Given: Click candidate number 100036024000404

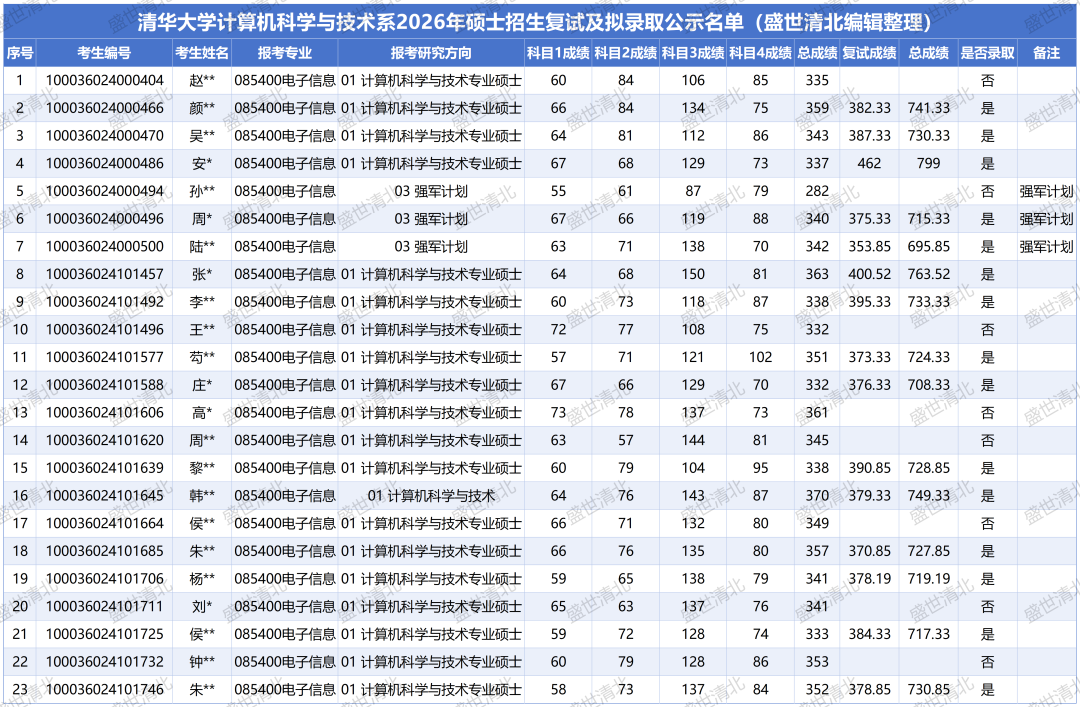Looking at the screenshot, I should [104, 80].
